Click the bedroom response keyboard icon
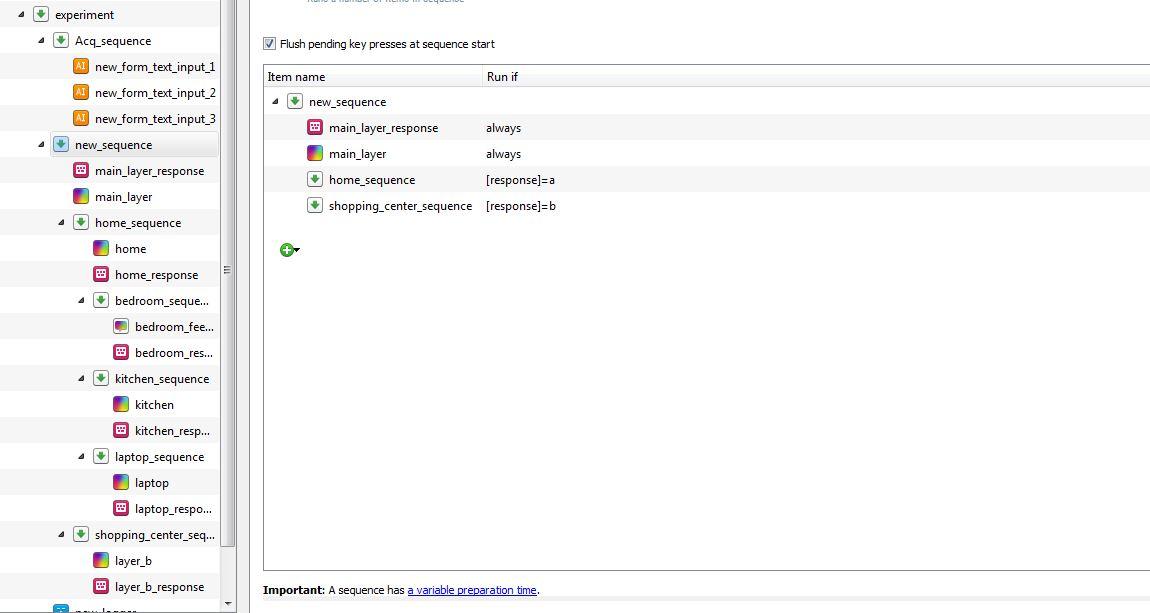Viewport: 1150px width, 613px height. pos(121,353)
